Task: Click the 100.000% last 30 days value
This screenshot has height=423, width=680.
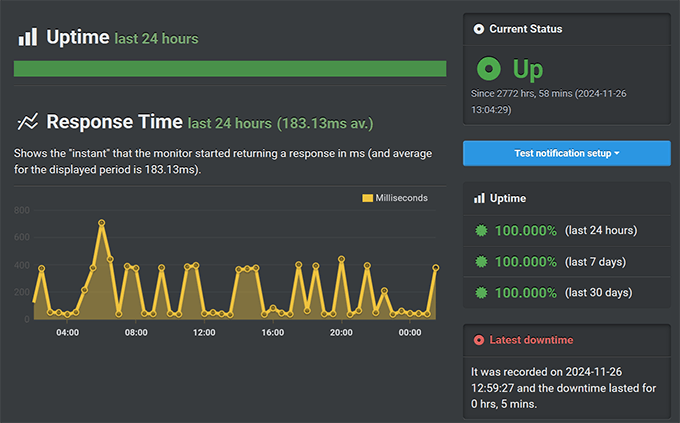Action: click(526, 293)
